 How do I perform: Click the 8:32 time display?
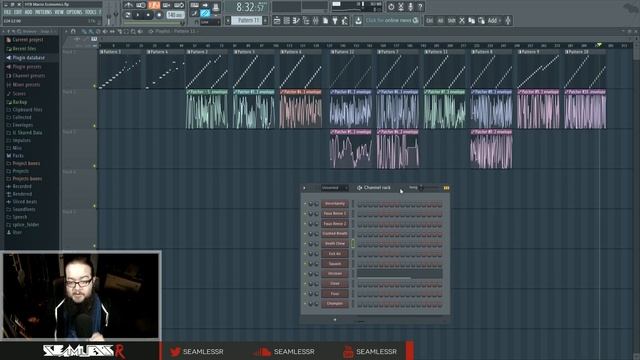point(250,7)
